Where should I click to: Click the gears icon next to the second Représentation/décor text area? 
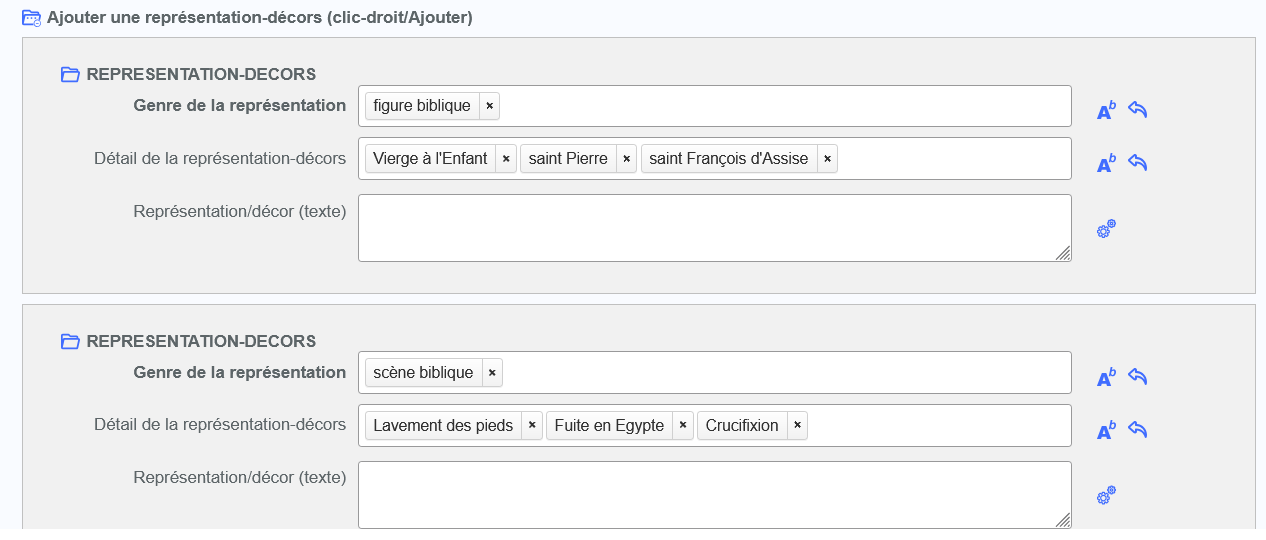[1106, 495]
